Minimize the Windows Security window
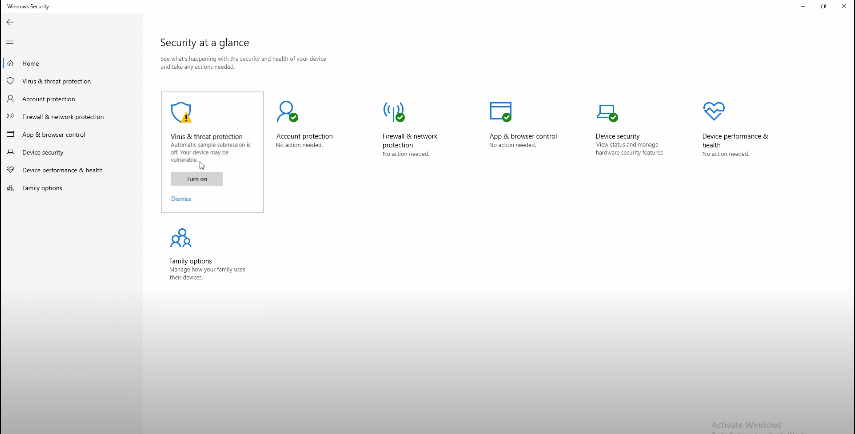Image resolution: width=855 pixels, height=434 pixels. 803,6
